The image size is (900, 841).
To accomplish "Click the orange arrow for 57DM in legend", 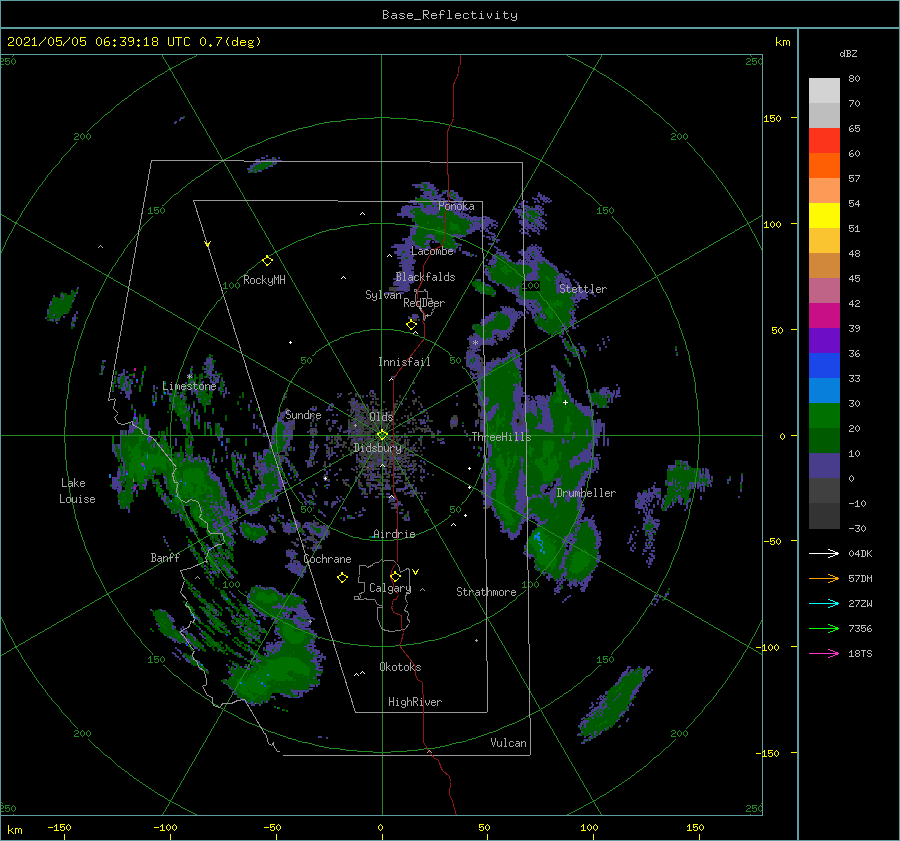I will [x=824, y=579].
